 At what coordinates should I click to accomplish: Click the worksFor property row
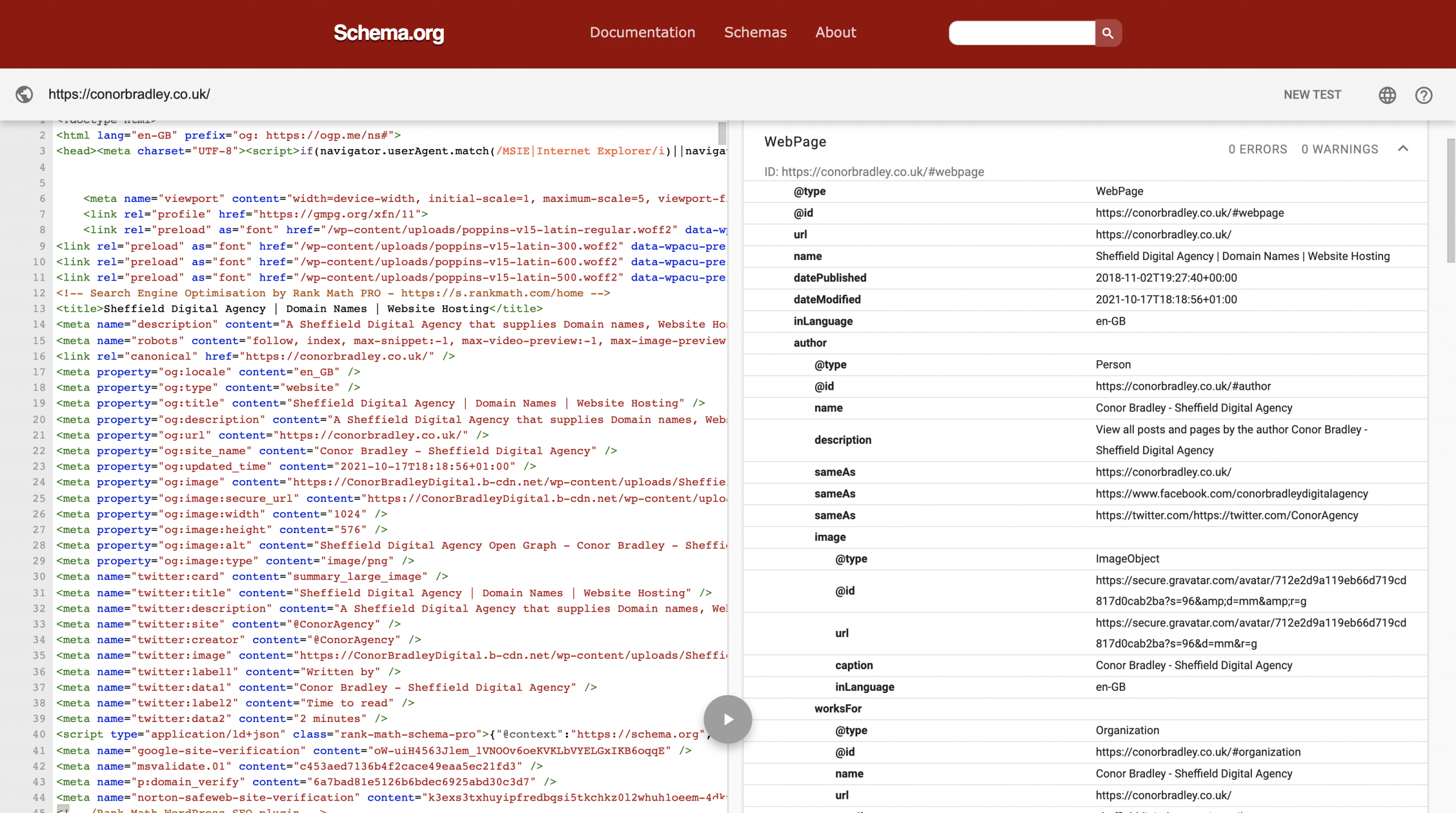(x=1085, y=708)
